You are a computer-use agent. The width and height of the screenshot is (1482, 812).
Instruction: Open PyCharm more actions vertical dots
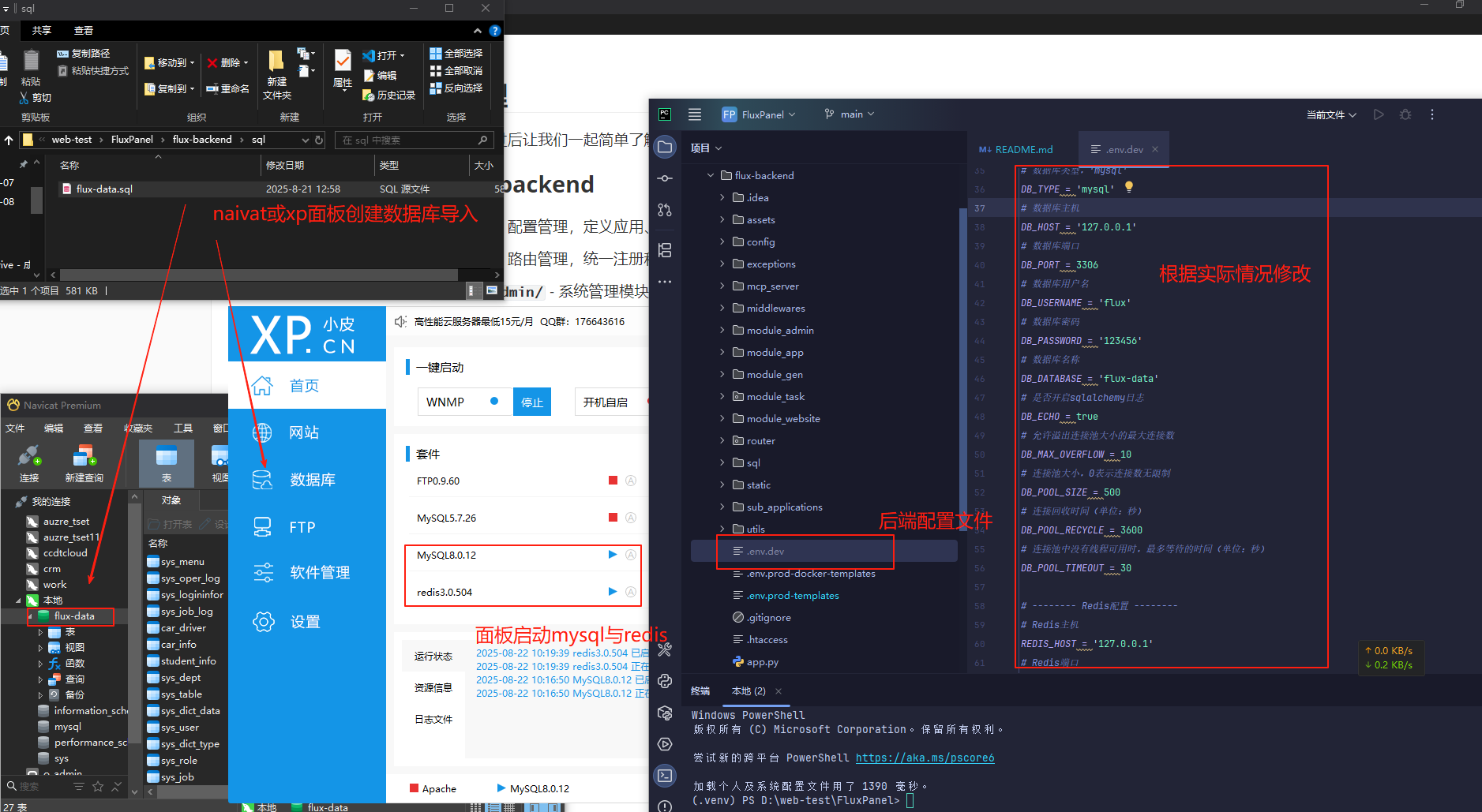click(1432, 114)
